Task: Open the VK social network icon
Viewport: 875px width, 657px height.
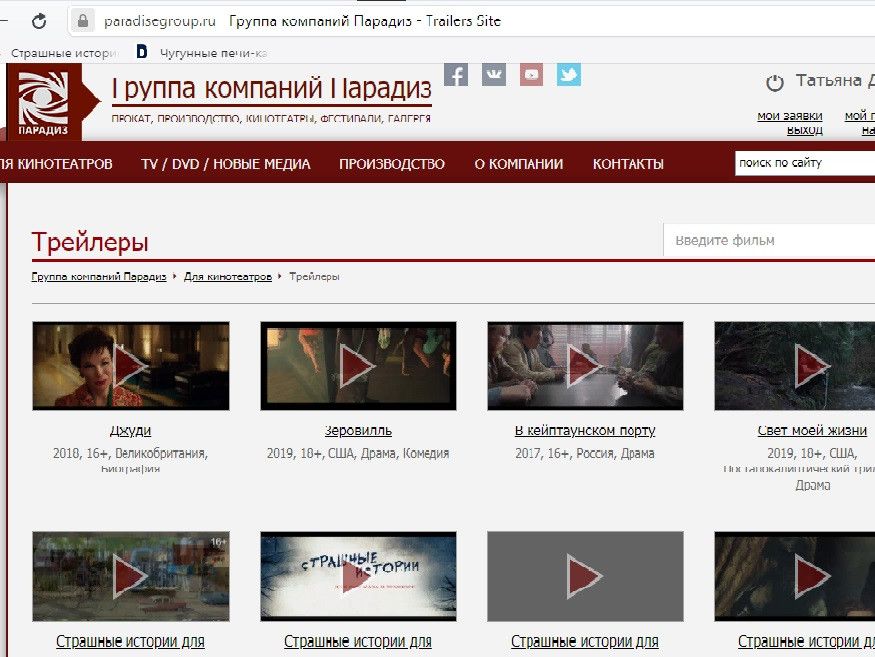Action: pyautogui.click(x=494, y=74)
